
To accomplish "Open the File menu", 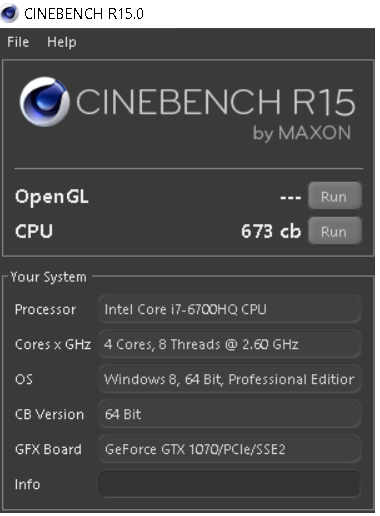I will 18,42.
